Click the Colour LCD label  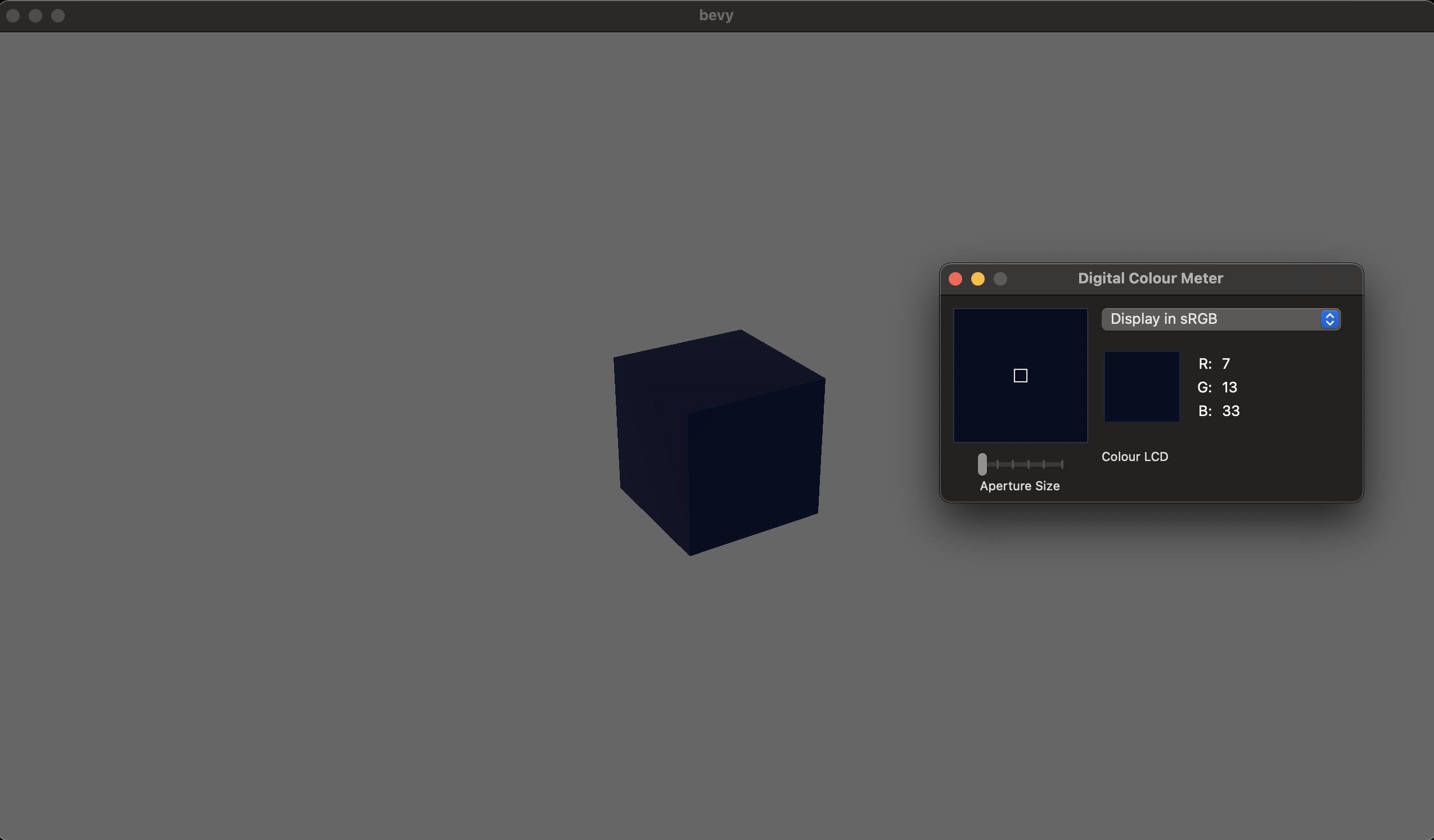(1134, 457)
